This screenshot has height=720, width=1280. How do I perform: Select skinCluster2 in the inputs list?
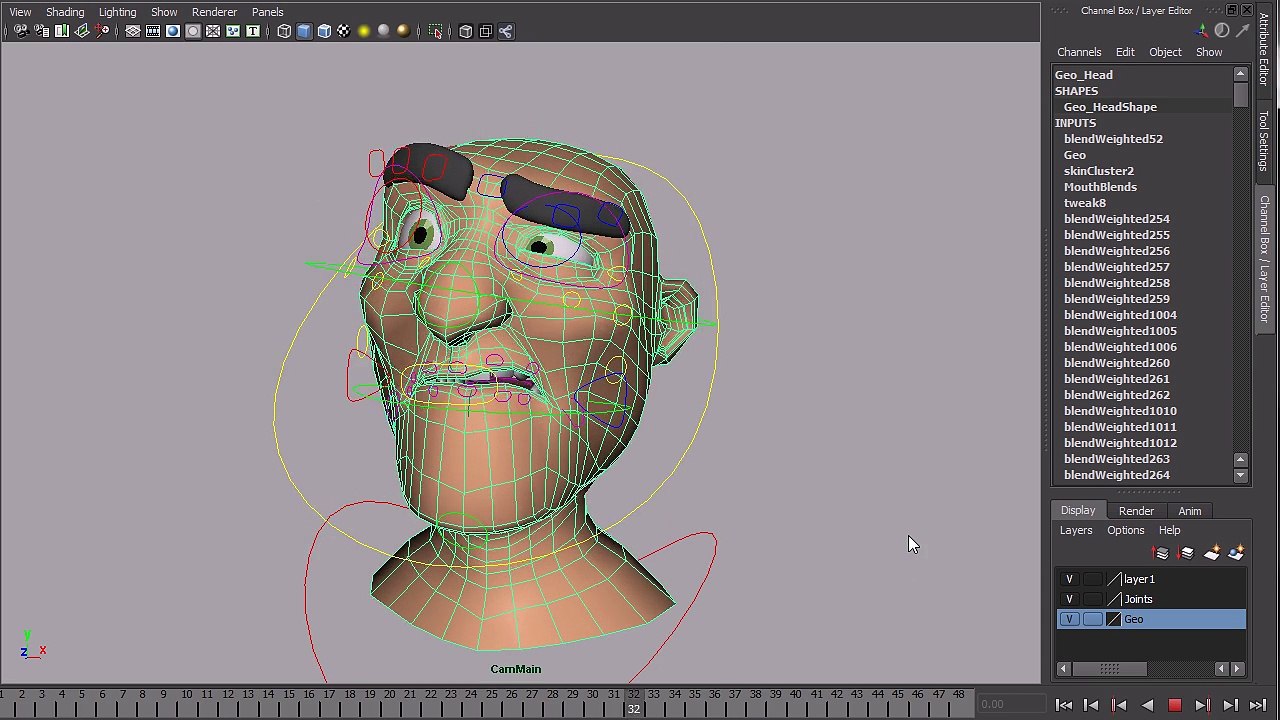tap(1099, 171)
